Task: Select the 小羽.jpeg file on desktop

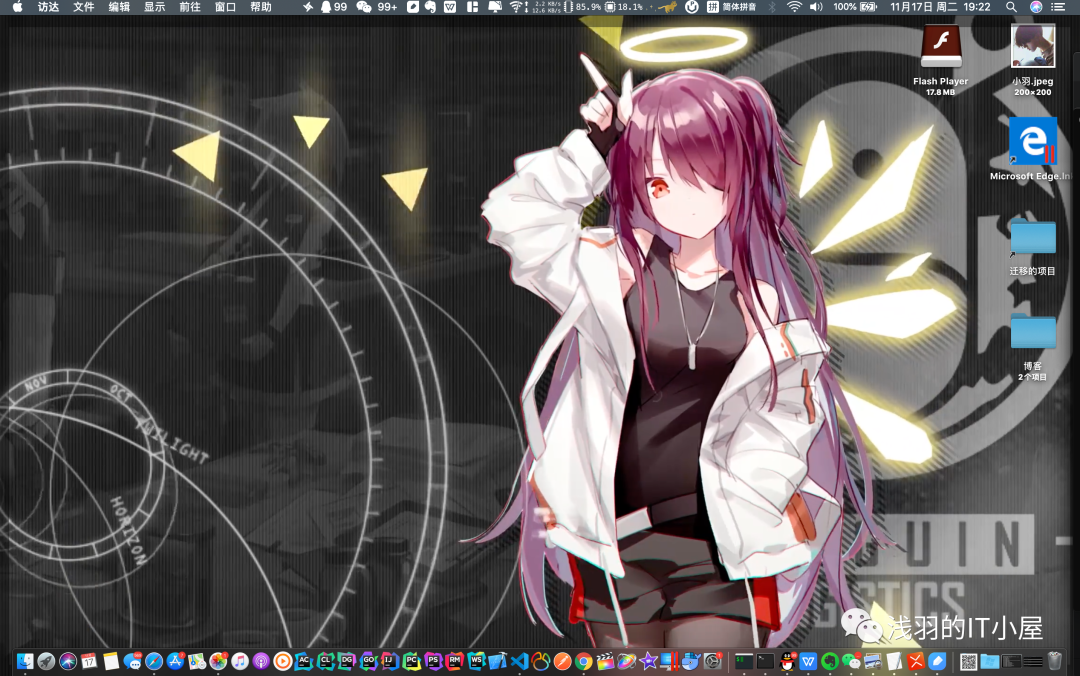Action: pos(1032,46)
